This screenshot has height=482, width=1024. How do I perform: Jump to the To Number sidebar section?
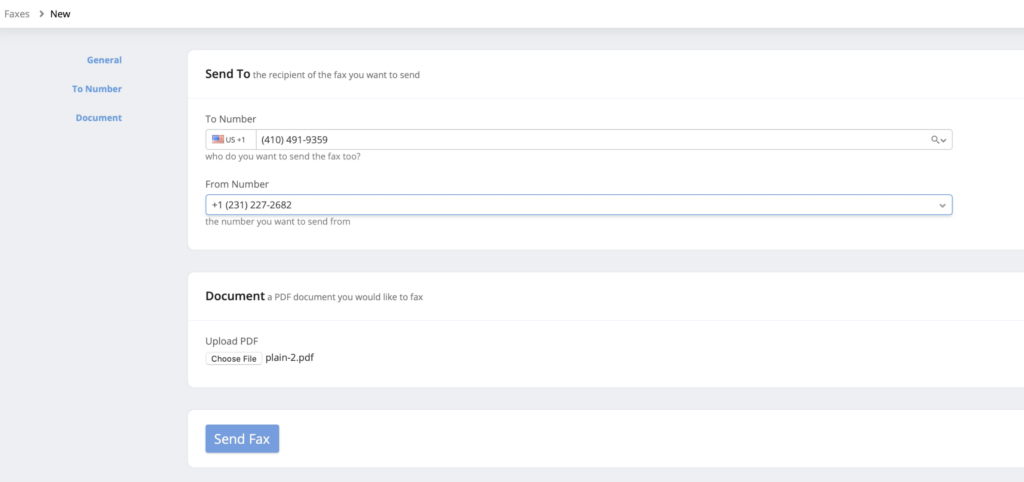point(96,89)
